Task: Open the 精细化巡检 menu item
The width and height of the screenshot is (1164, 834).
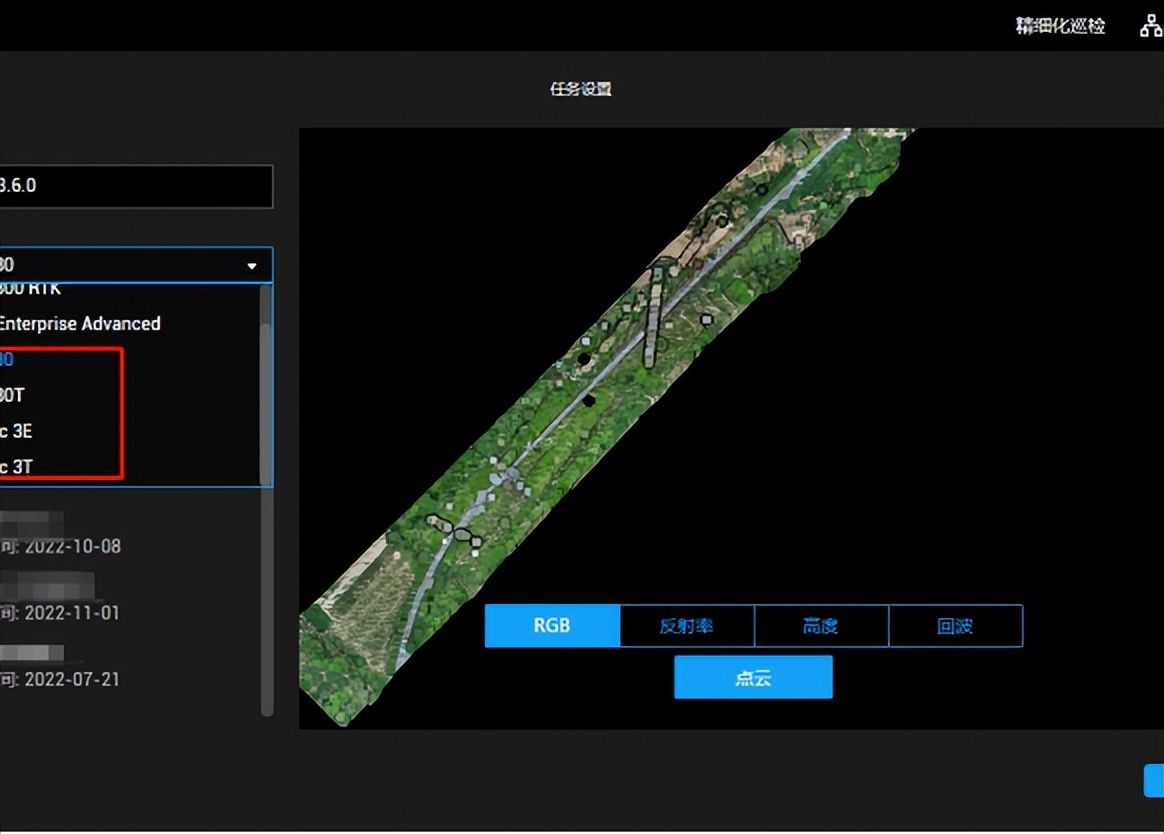Action: tap(1060, 27)
